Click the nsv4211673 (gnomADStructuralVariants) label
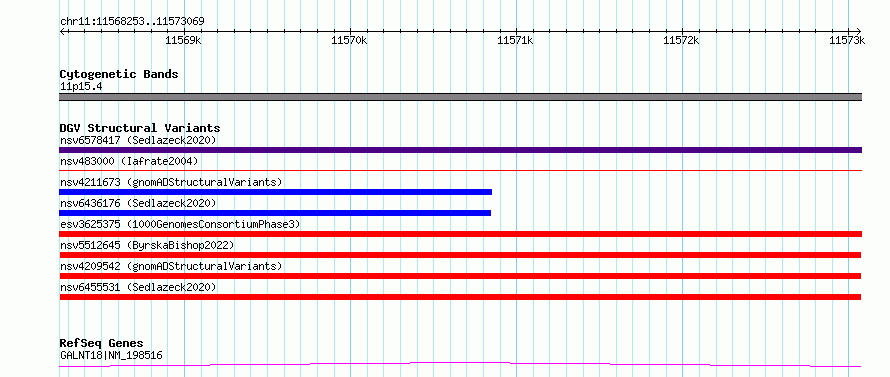This screenshot has width=890, height=377. (x=171, y=182)
